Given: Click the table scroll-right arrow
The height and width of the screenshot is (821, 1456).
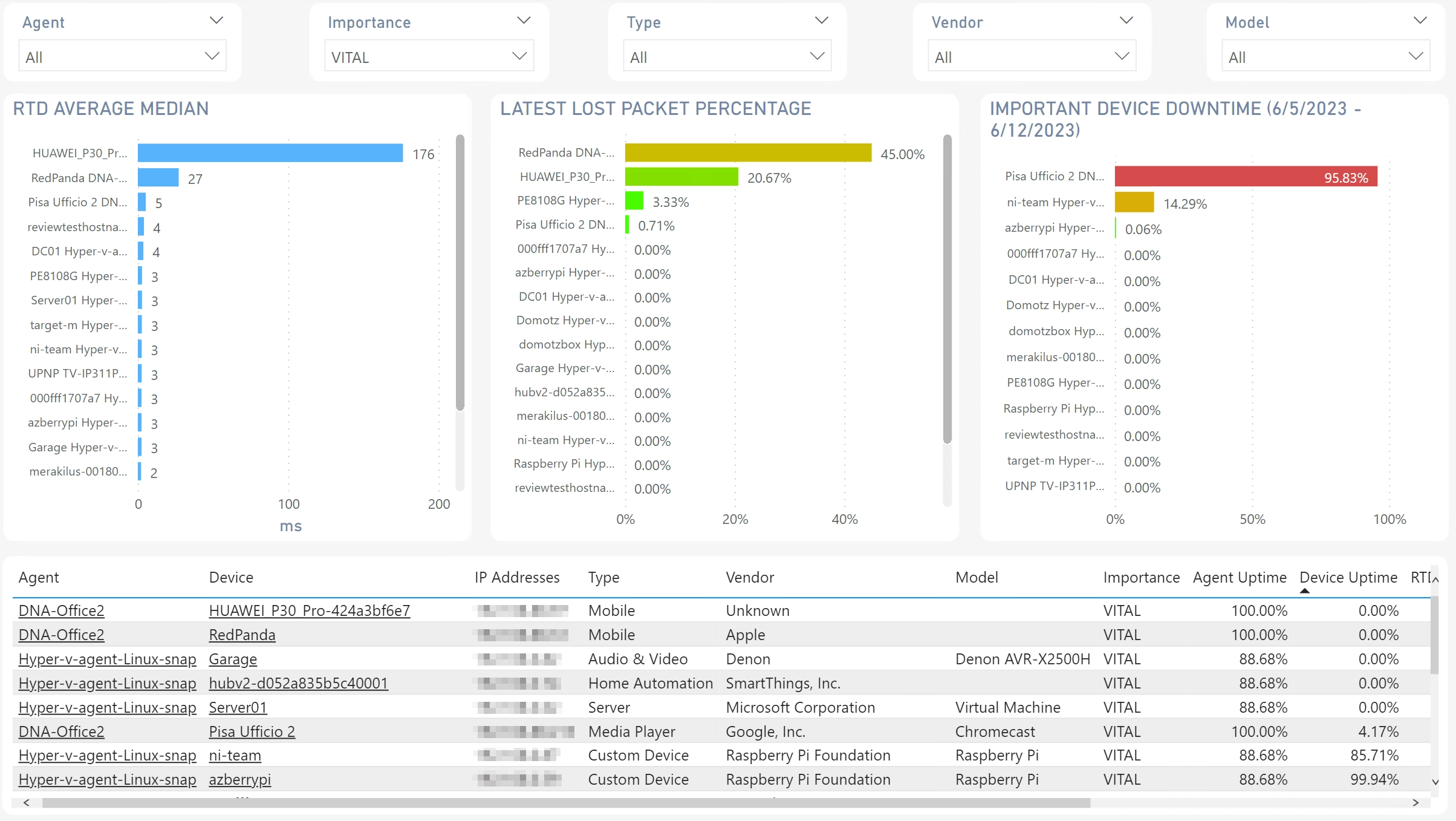Looking at the screenshot, I should click(x=1415, y=803).
